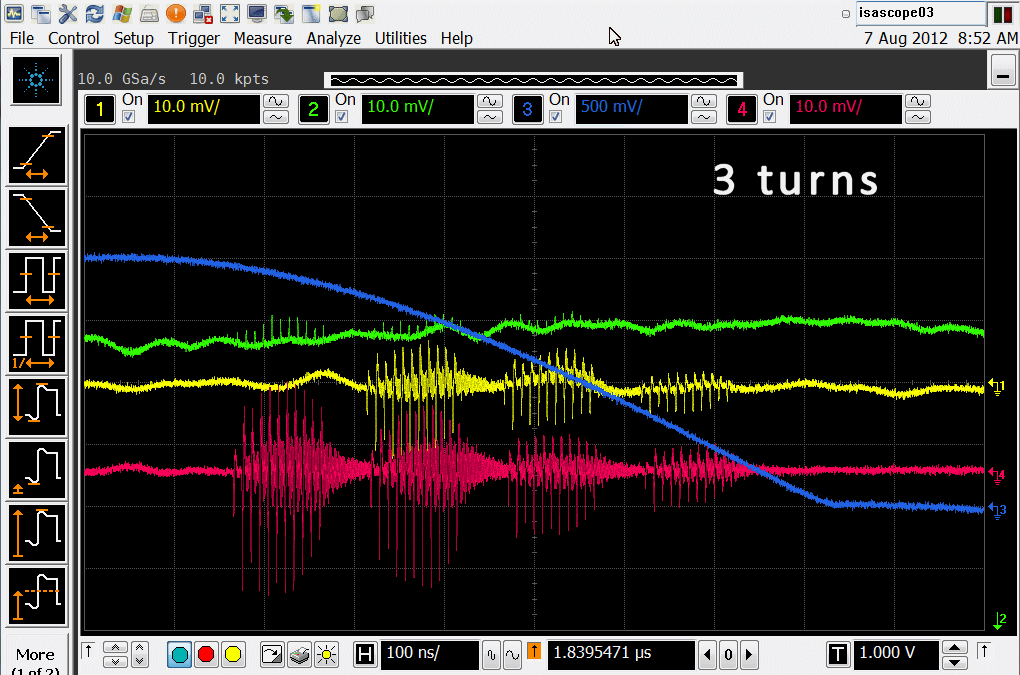Click the 100 ns/ timebase field

pos(430,655)
